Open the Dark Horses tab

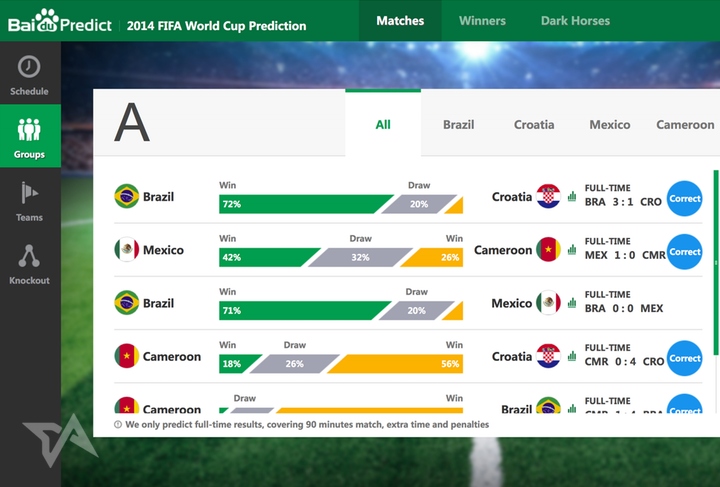pyautogui.click(x=575, y=21)
